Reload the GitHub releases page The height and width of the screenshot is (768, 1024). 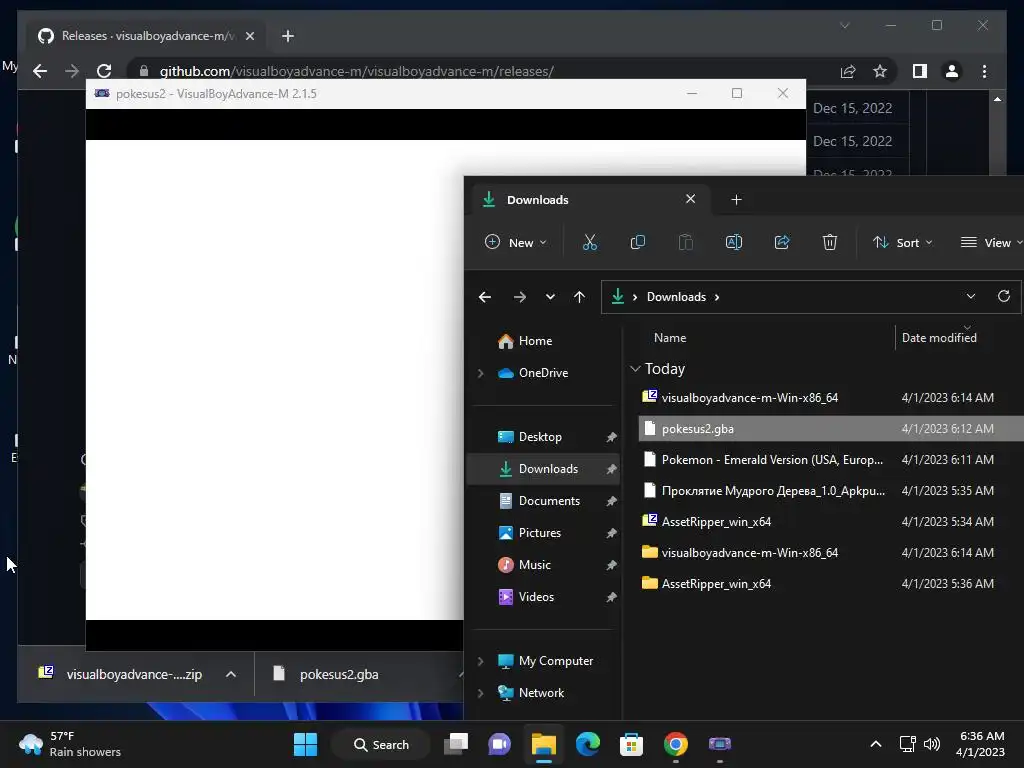104,71
